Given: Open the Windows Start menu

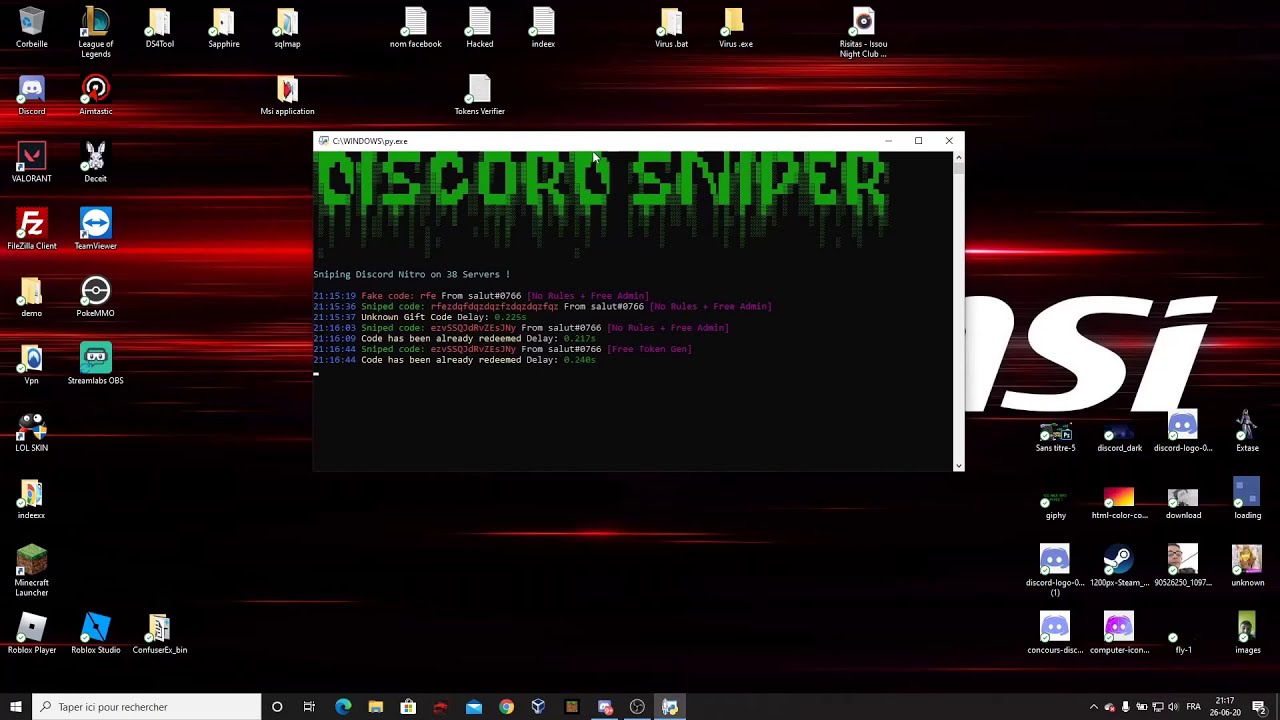Looking at the screenshot, I should (x=16, y=707).
